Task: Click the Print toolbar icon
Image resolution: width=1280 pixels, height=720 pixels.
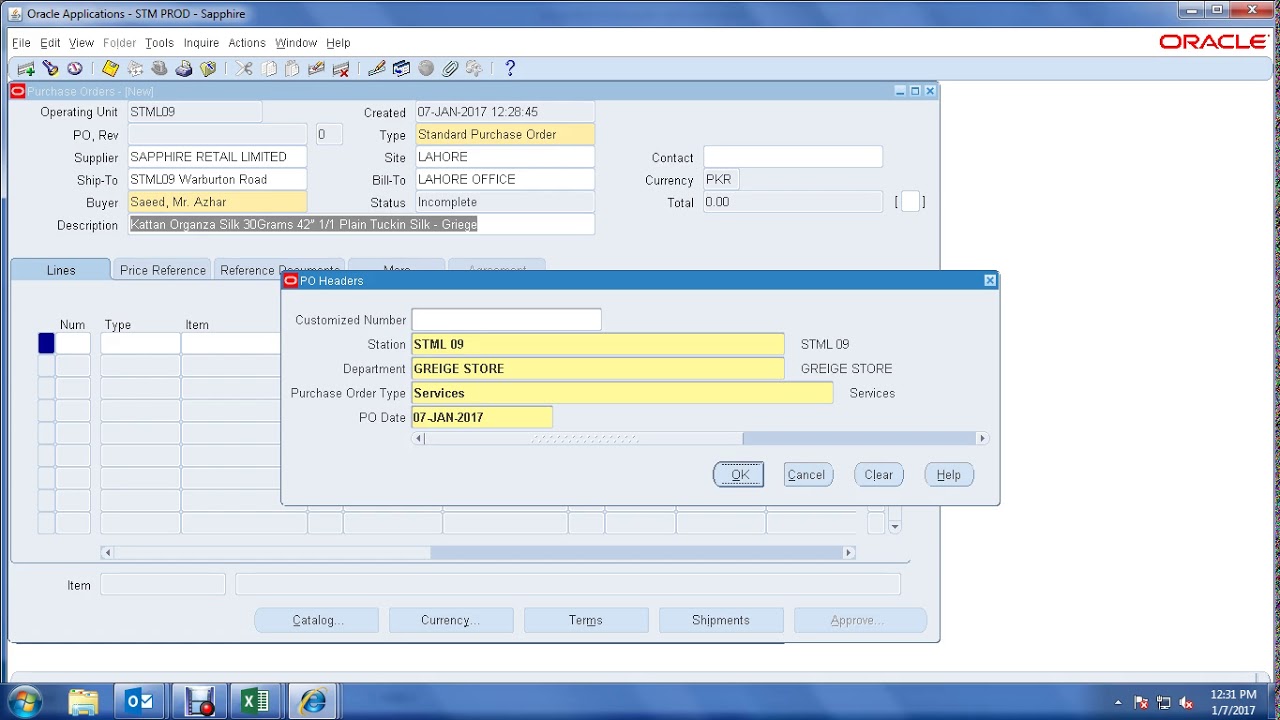Action: point(184,68)
